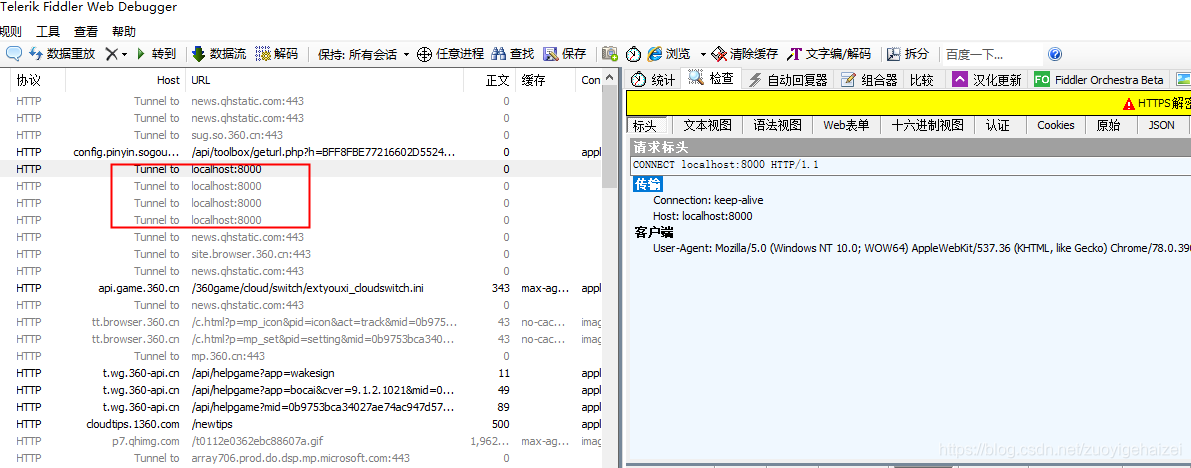Open the 查看 menu
This screenshot has width=1191, height=468.
click(86, 31)
